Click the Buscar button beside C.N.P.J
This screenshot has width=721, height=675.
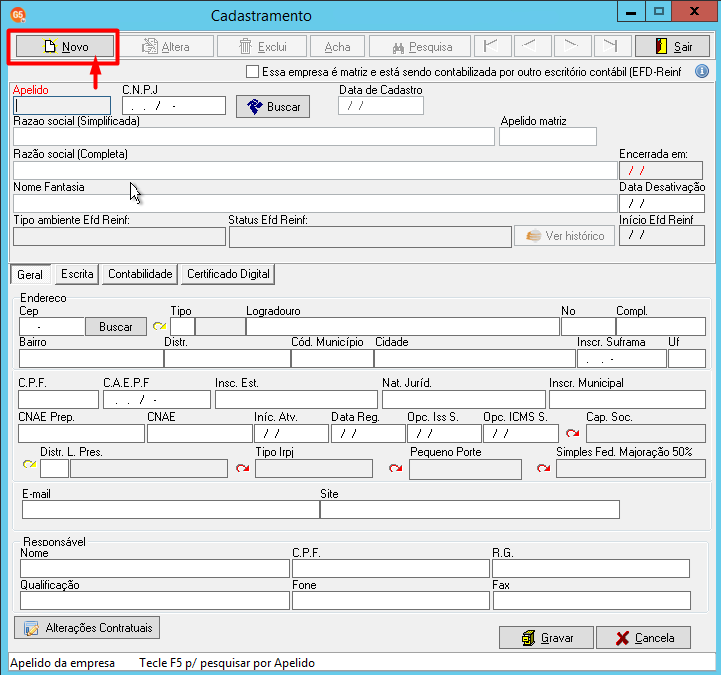coord(273,107)
